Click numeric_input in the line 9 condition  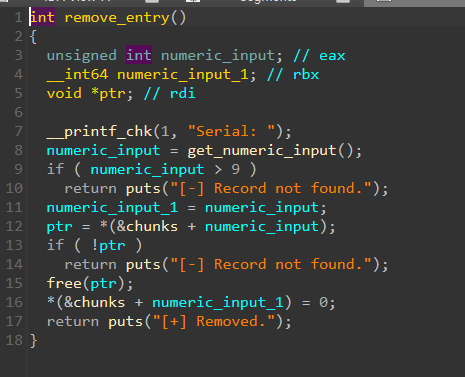click(147, 169)
